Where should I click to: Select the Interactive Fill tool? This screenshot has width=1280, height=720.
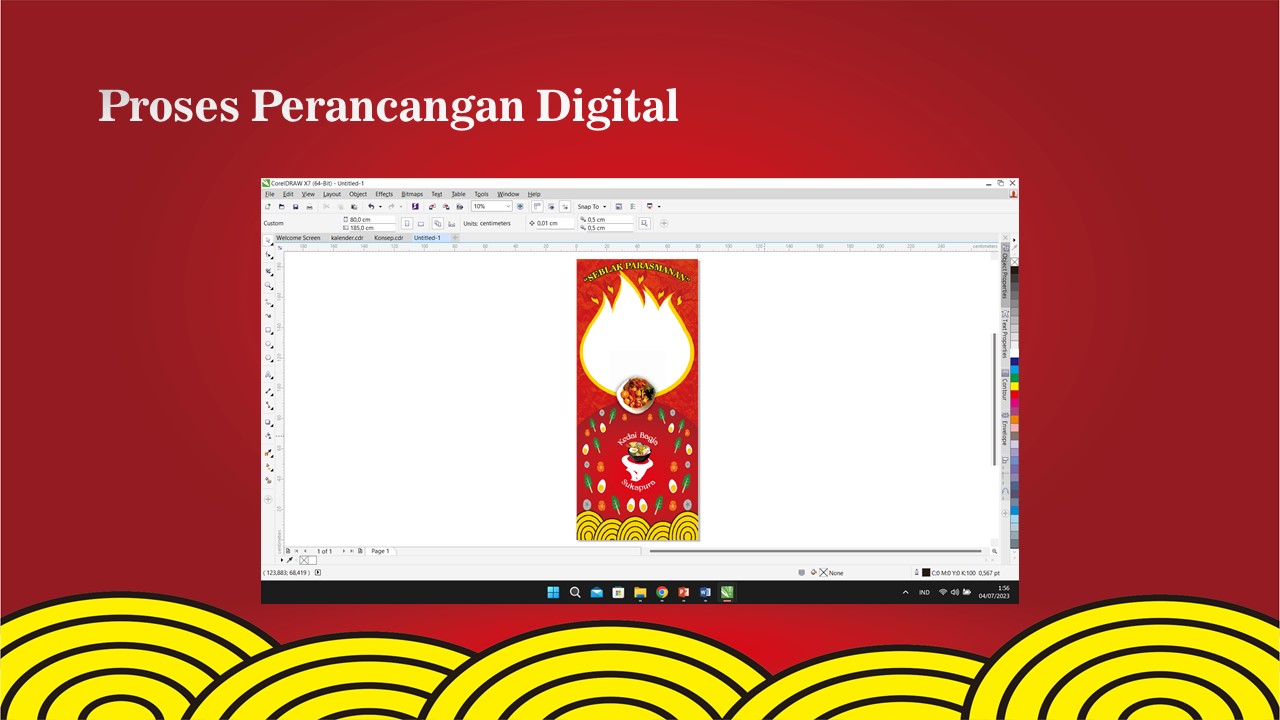268,468
